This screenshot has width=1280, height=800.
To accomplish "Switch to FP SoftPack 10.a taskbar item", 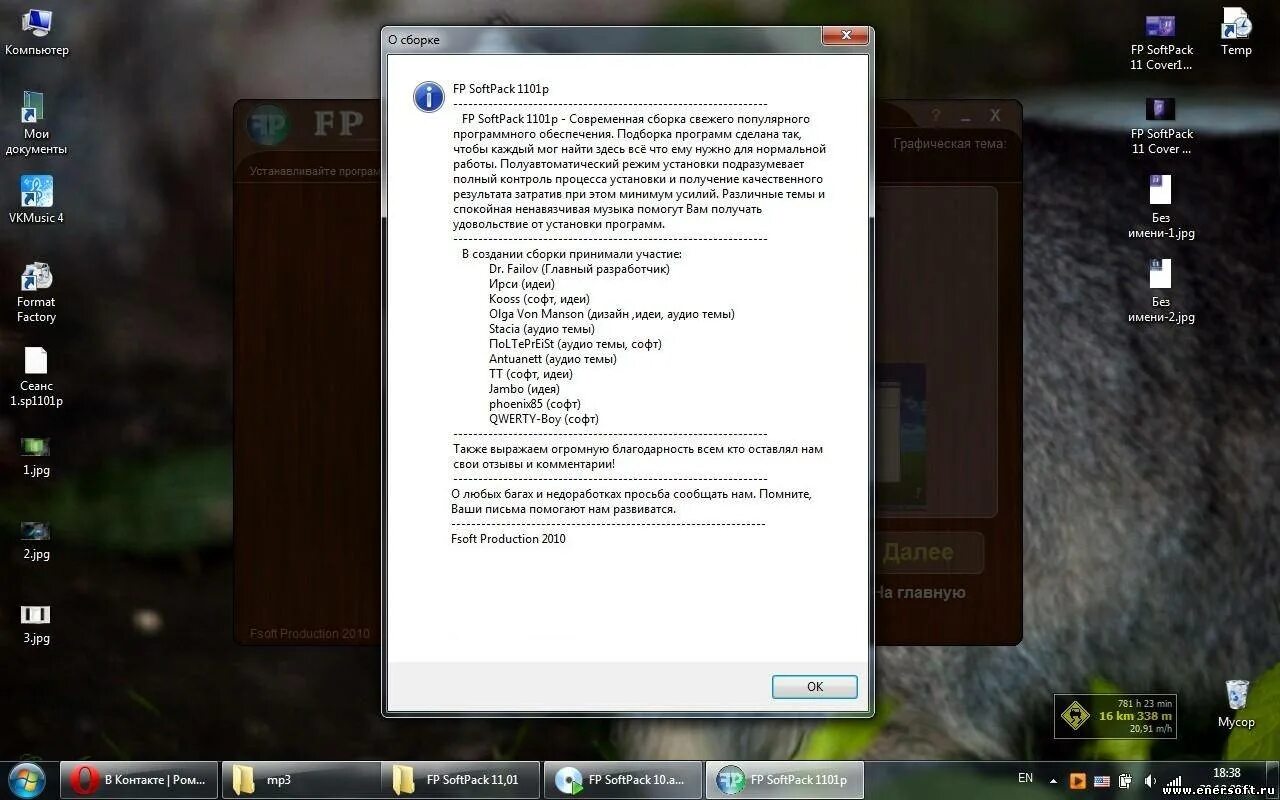I will click(622, 780).
